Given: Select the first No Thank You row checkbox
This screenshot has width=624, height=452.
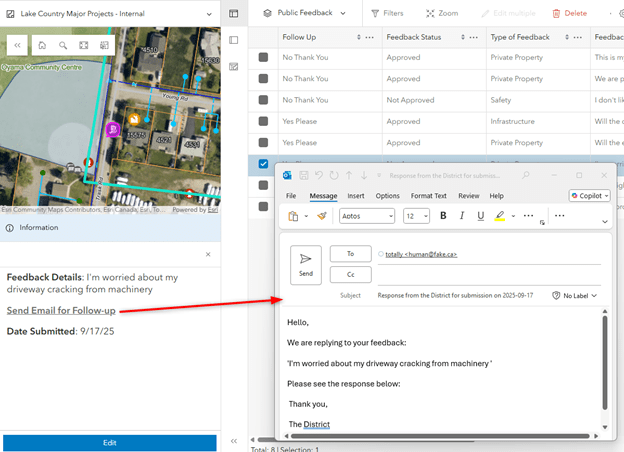Looking at the screenshot, I should point(263,57).
